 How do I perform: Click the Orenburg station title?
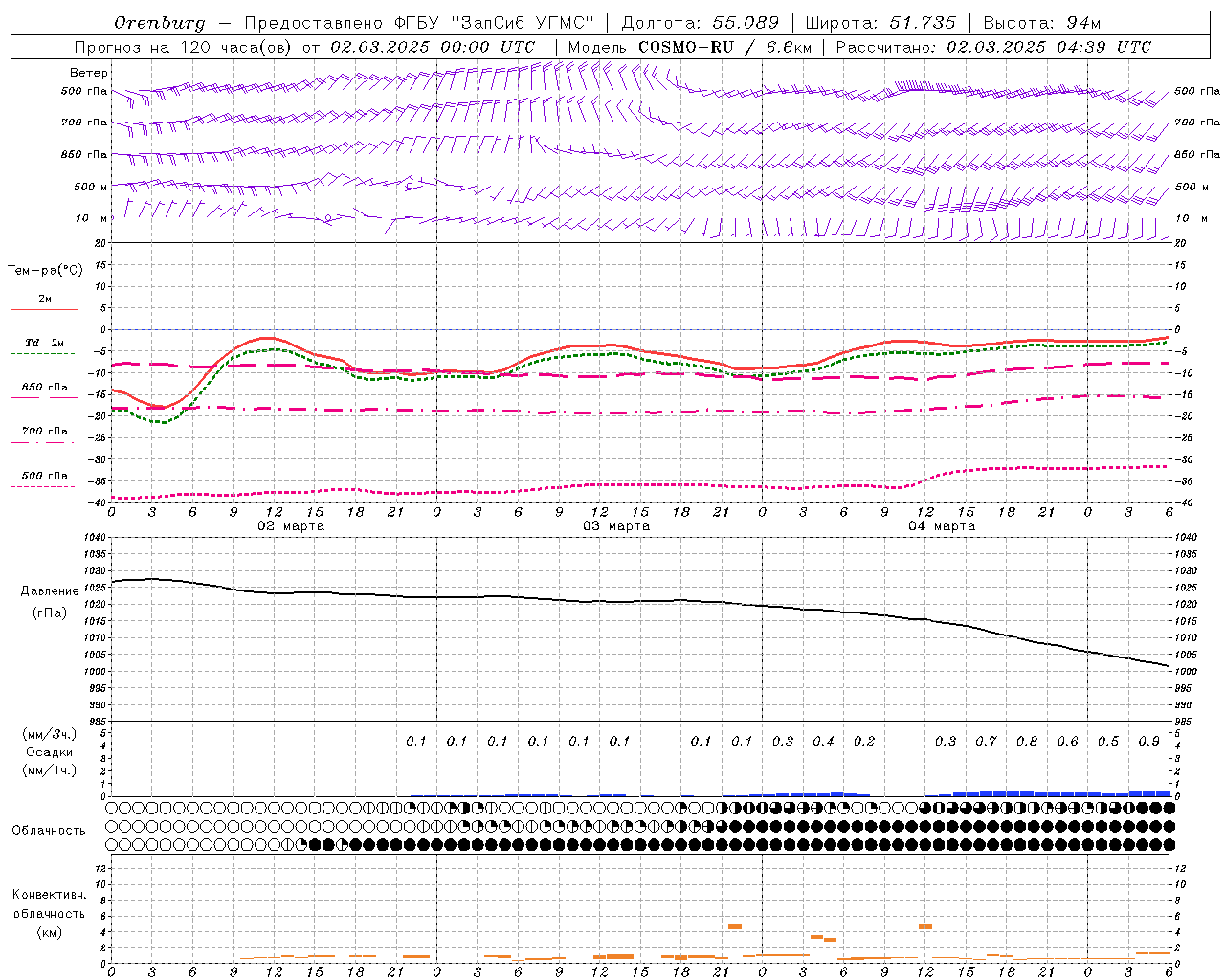point(159,23)
